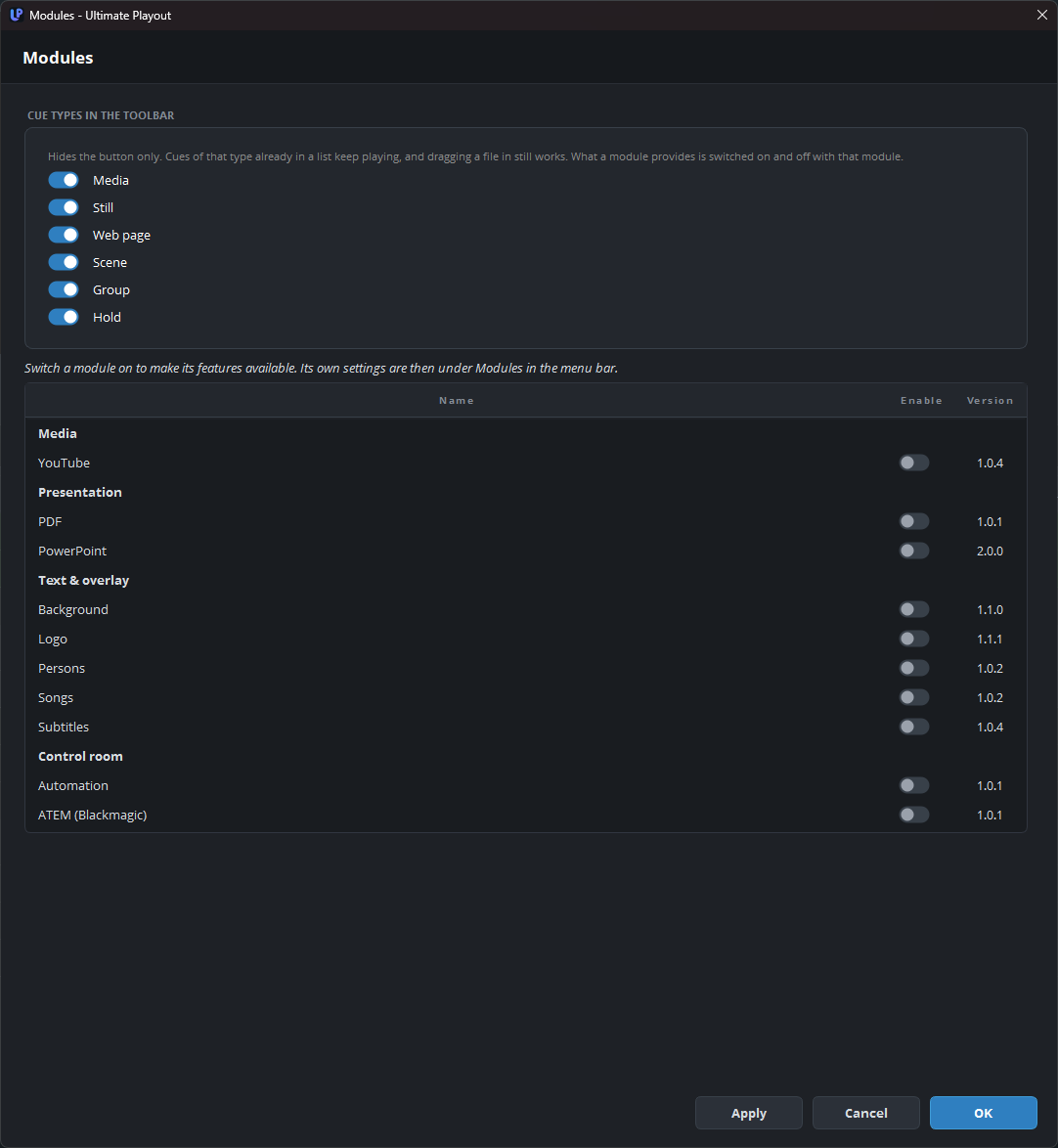Click the Hold cue type label
Image resolution: width=1058 pixels, height=1148 pixels.
[x=107, y=317]
